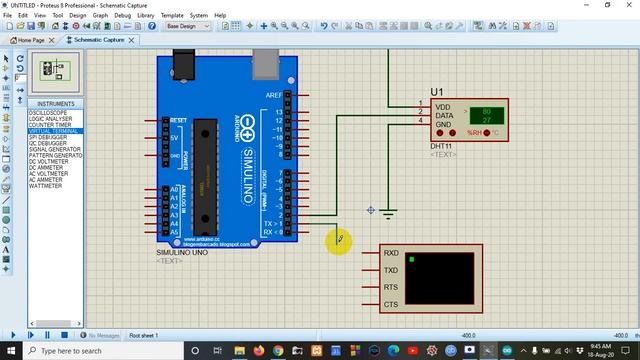The height and width of the screenshot is (360, 640).
Task: Select SIGNAL GENERATOR in instruments list
Action: (56, 149)
